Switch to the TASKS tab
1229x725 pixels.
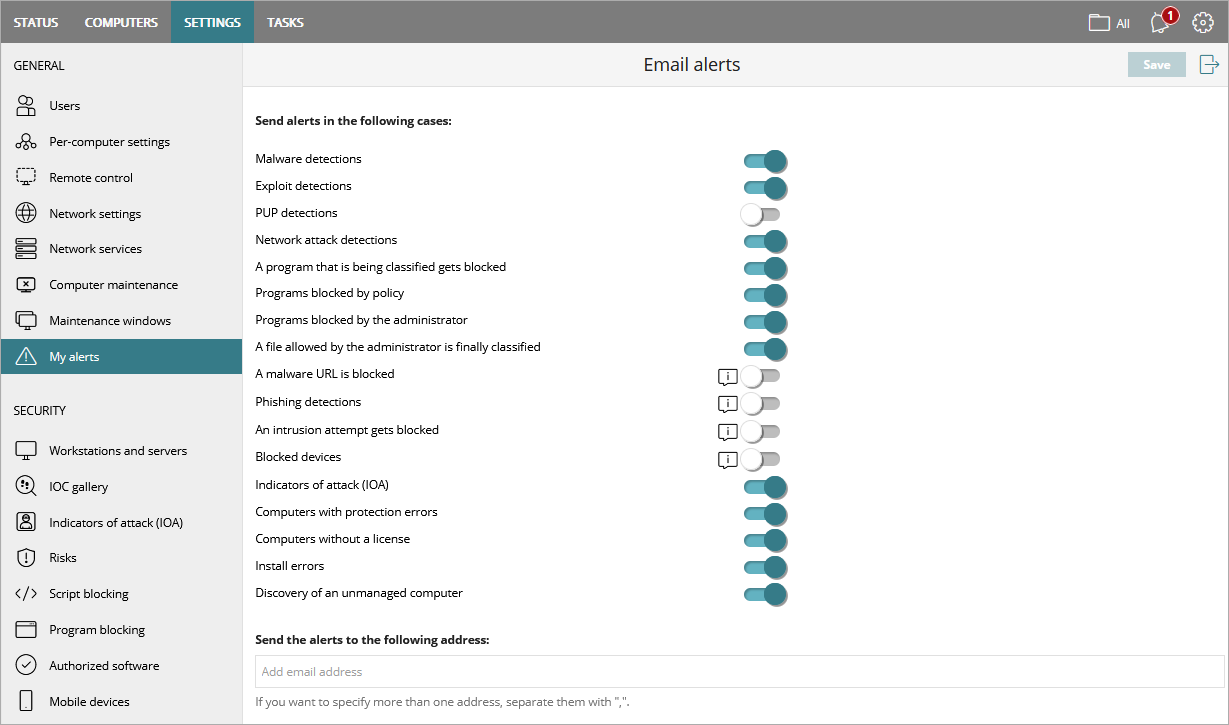coord(285,21)
